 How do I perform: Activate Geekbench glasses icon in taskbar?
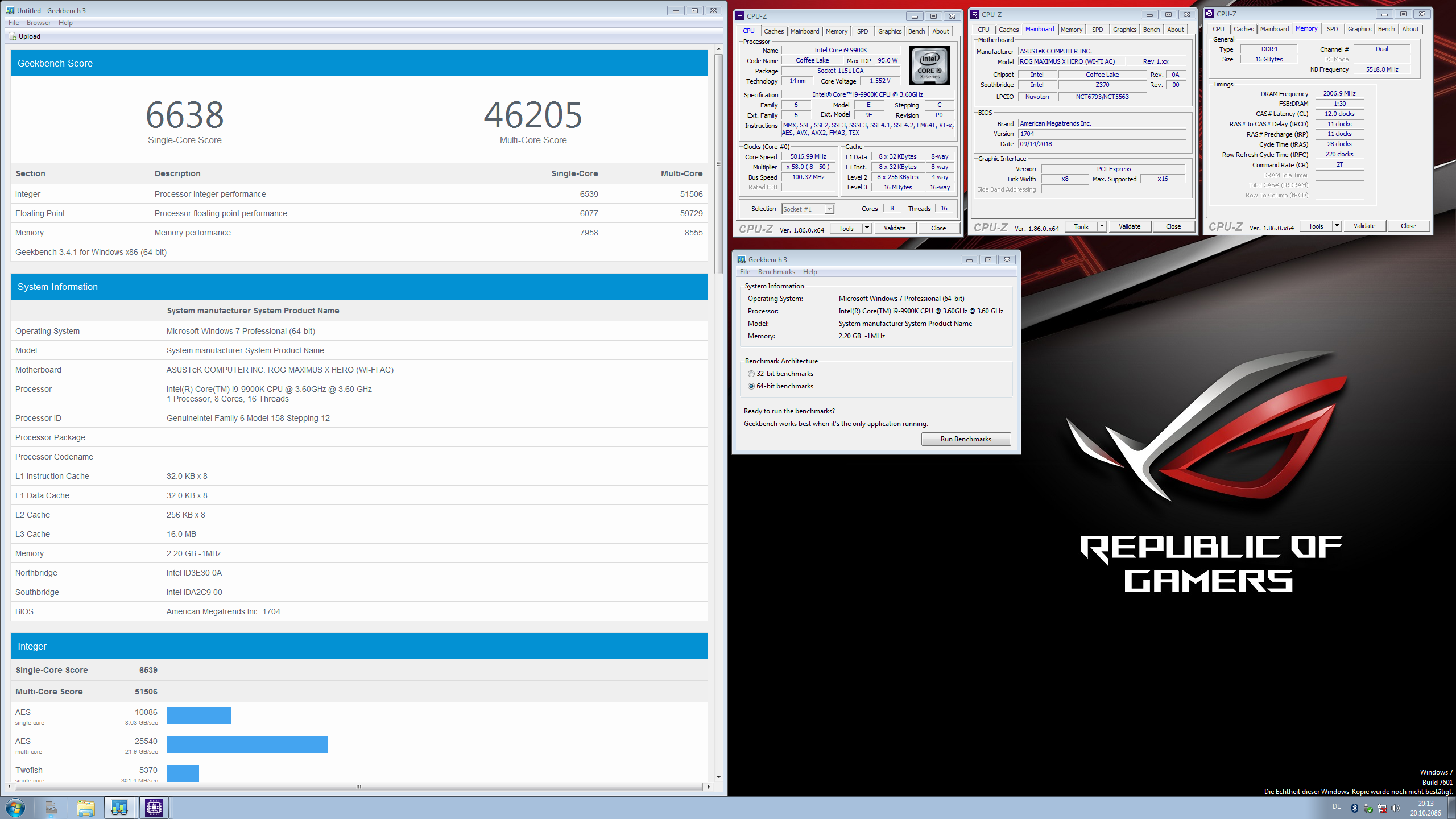[119, 808]
